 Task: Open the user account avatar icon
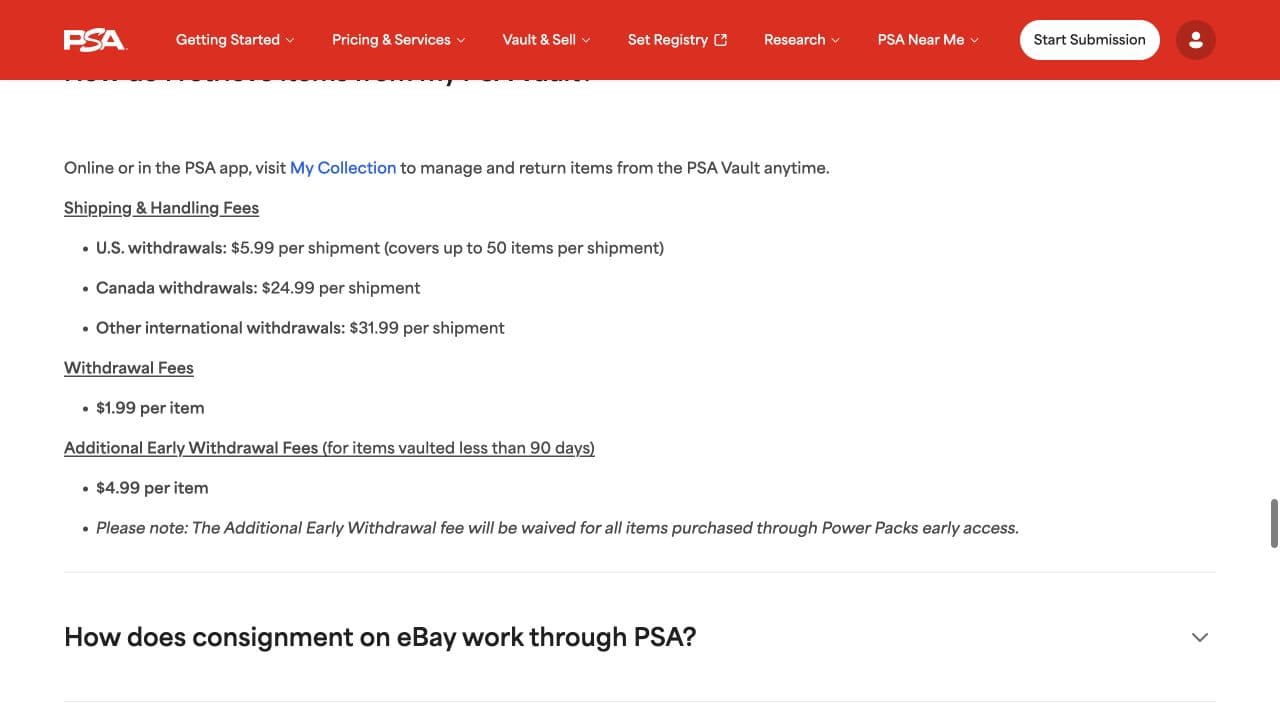(x=1196, y=40)
